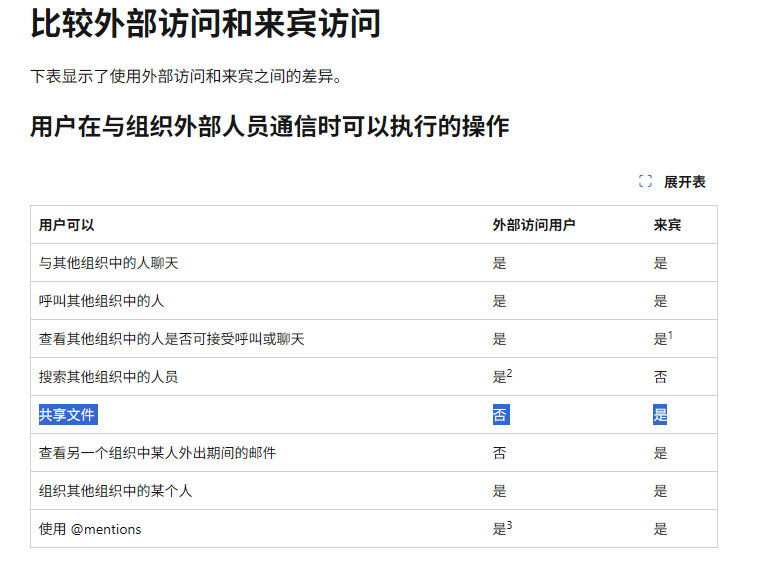The width and height of the screenshot is (773, 570).
Task: Click external-user 是 in 查看其他组织 呼叫或聊天 row
Action: [x=499, y=339]
